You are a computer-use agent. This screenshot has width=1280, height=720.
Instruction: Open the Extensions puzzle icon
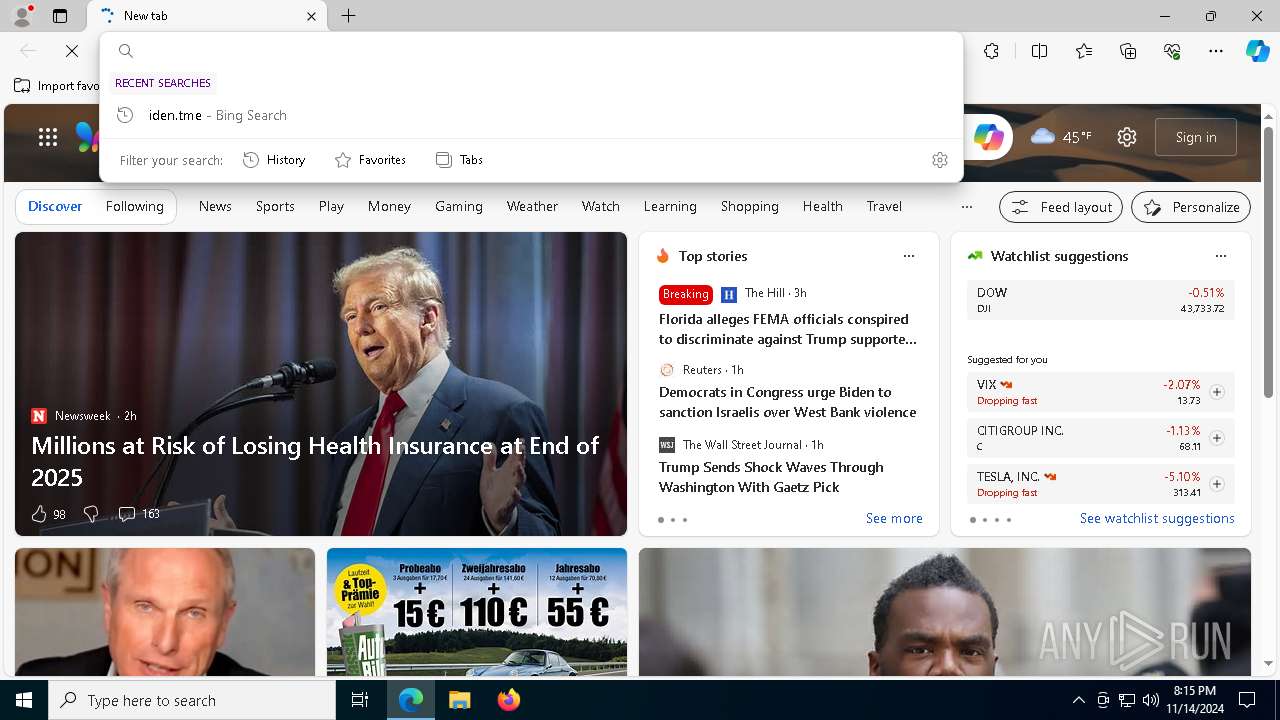[x=991, y=51]
